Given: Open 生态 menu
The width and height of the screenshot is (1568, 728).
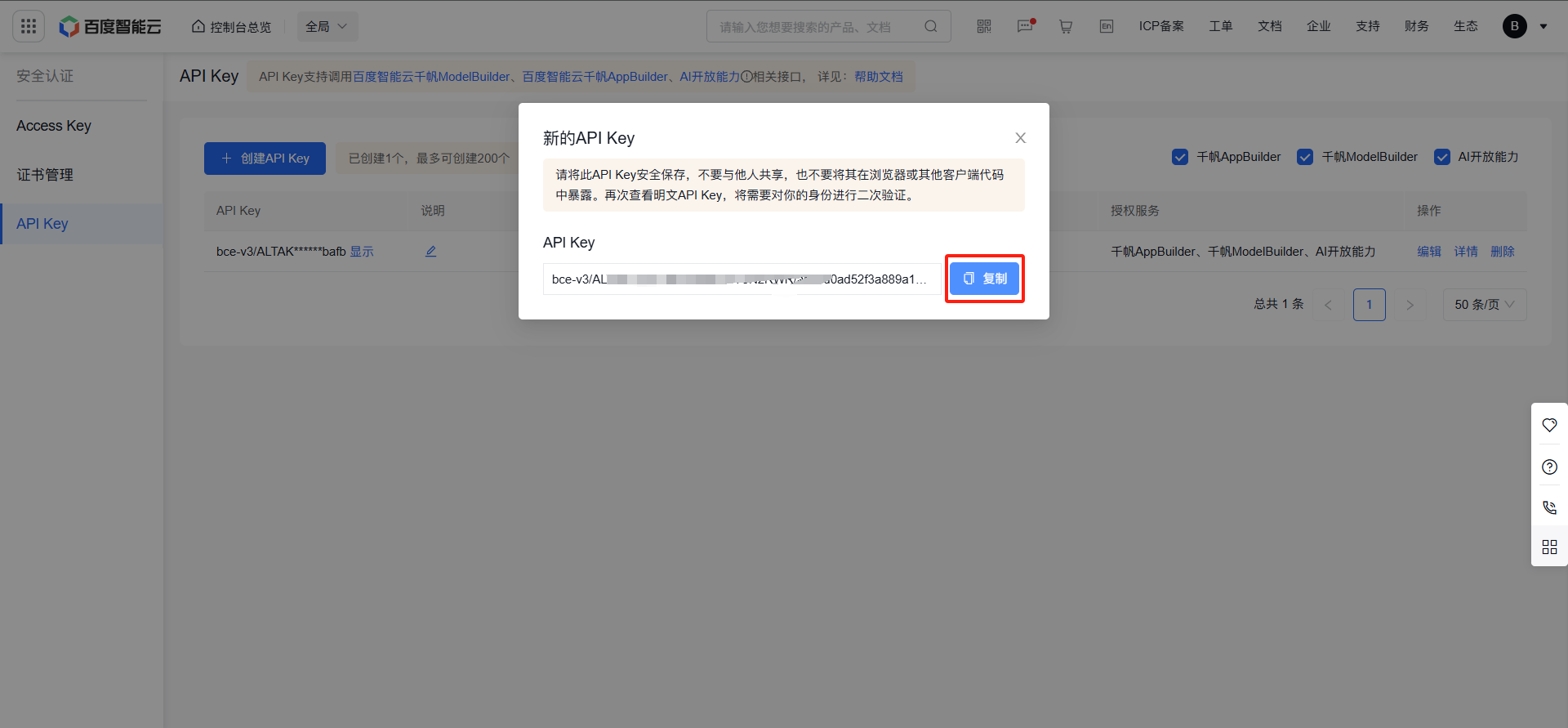Looking at the screenshot, I should tap(1466, 26).
